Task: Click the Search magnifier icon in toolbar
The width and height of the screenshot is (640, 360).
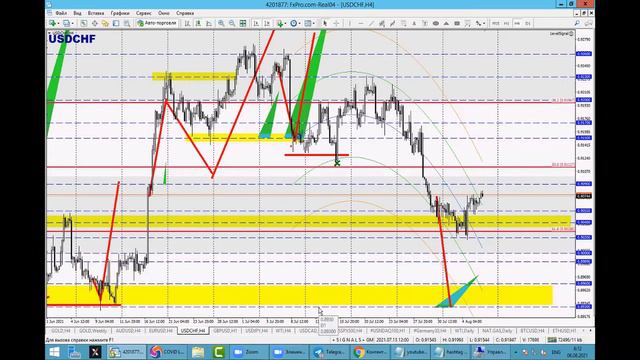Action: click(x=577, y=23)
